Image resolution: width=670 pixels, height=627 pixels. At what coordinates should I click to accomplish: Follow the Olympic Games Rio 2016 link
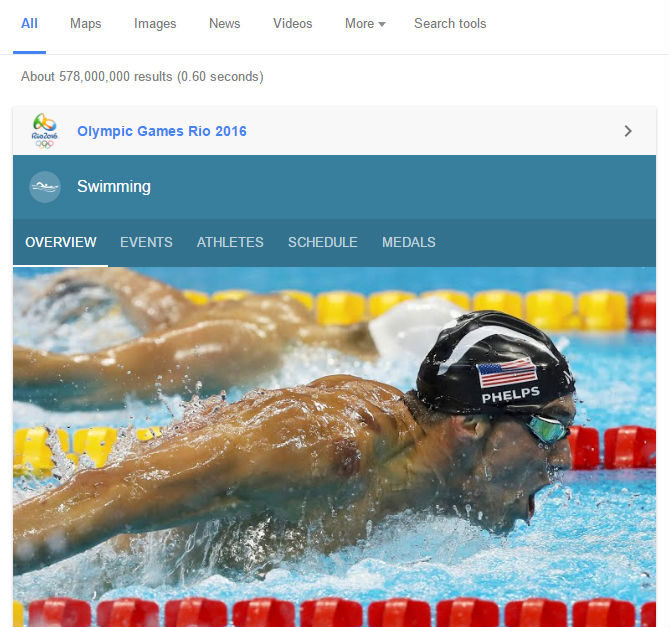coord(162,131)
